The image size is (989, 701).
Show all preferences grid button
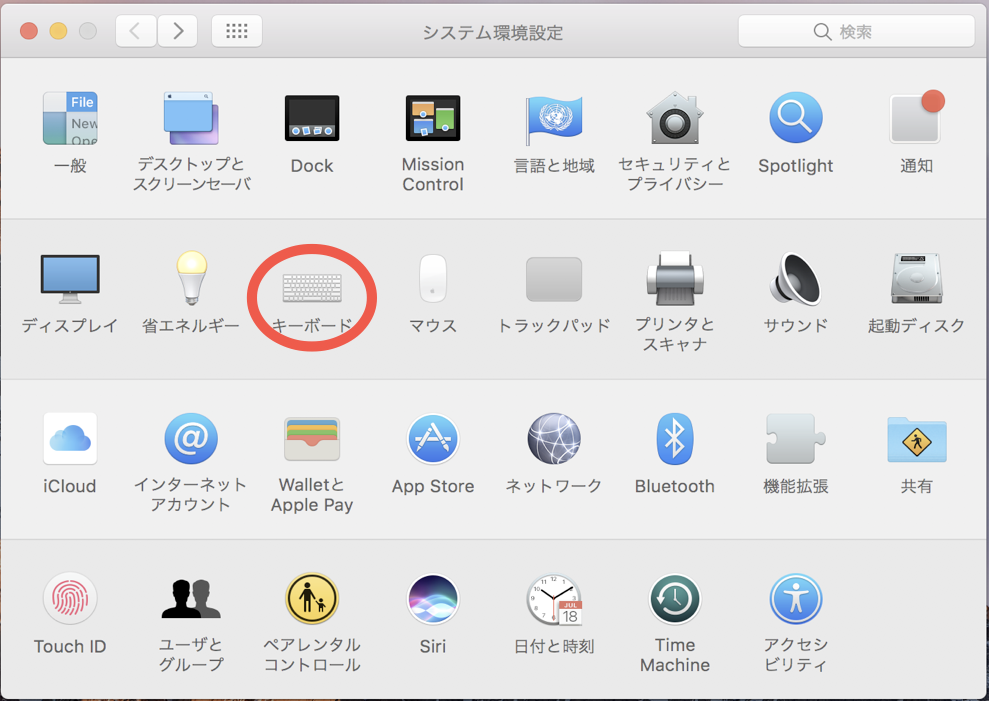point(237,31)
